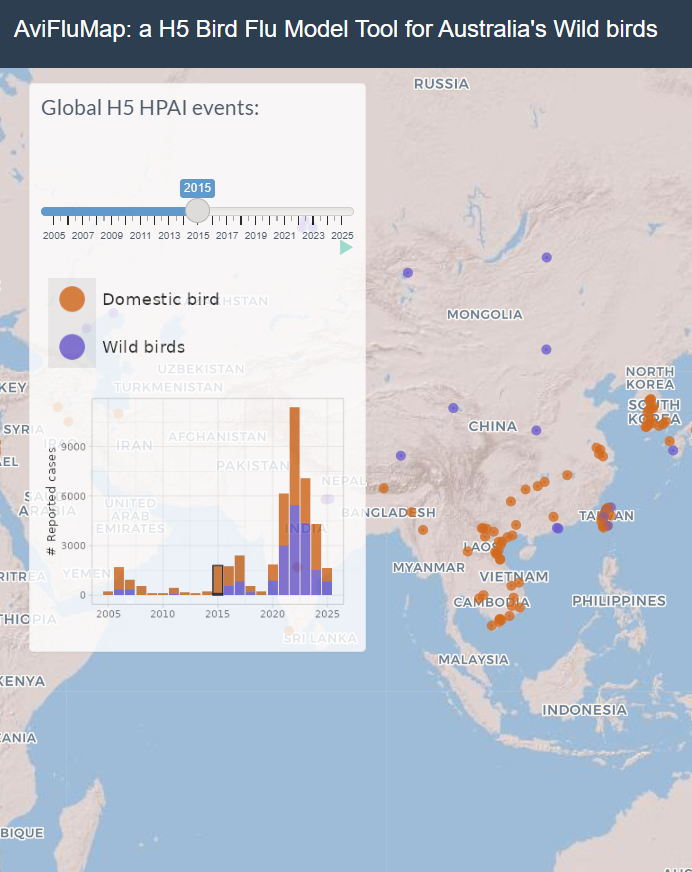692x872 pixels.
Task: Click the wild bird marker east of South Korea
Action: tap(673, 450)
